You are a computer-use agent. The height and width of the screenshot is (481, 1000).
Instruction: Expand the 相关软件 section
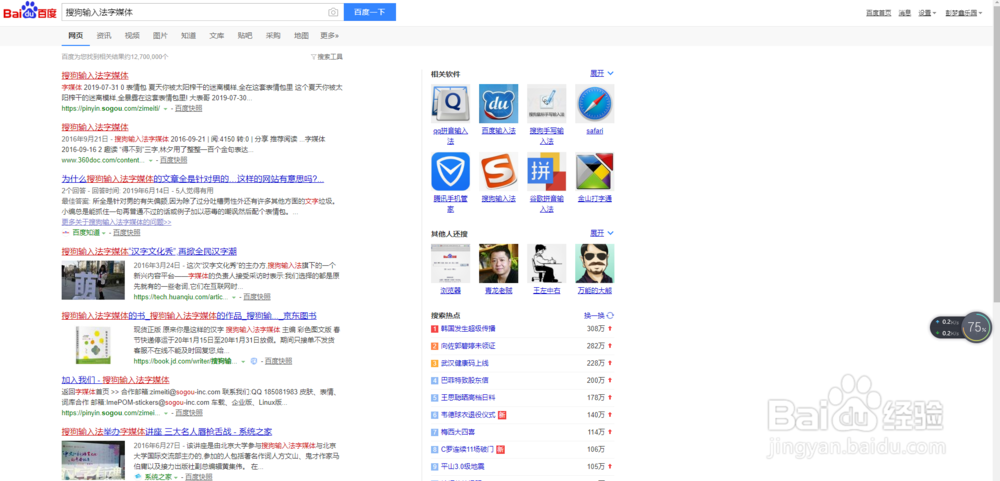tap(601, 73)
